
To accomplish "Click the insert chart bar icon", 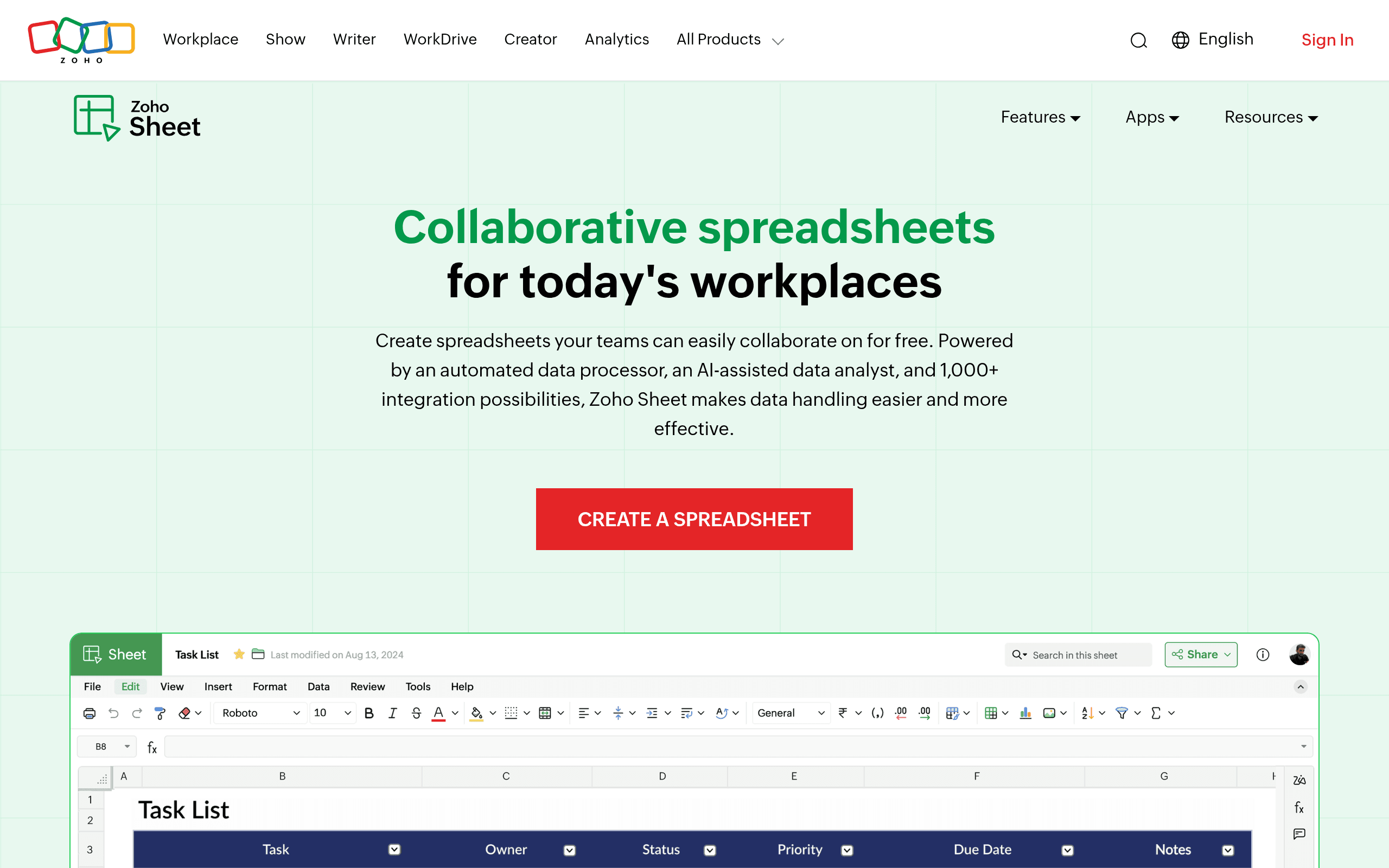I will (1025, 713).
